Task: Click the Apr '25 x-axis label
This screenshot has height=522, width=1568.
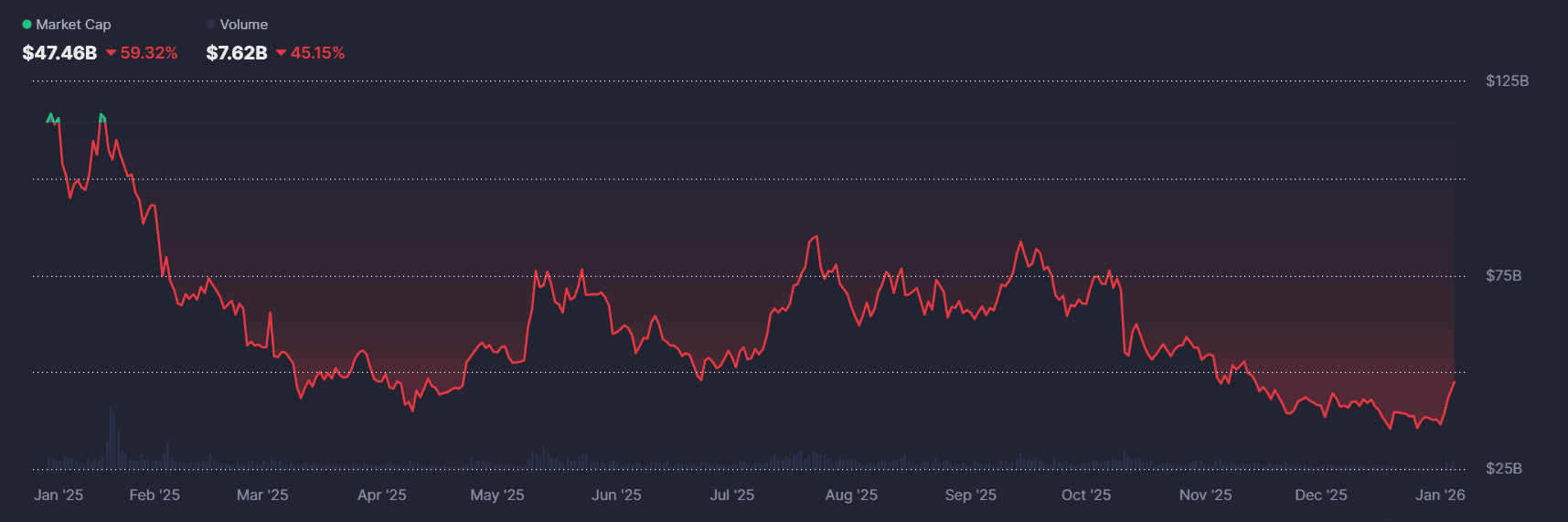Action: click(x=381, y=495)
